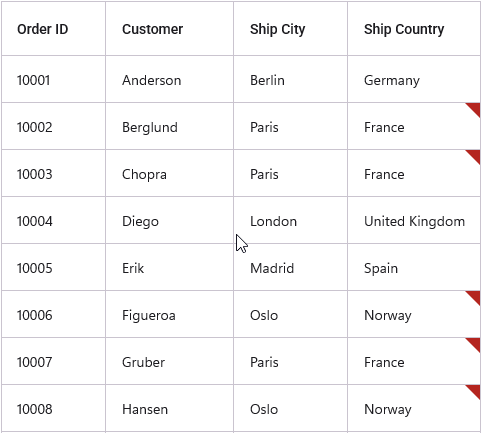
Task: Click the red note marker in Gruber's row
Action: coord(475,343)
